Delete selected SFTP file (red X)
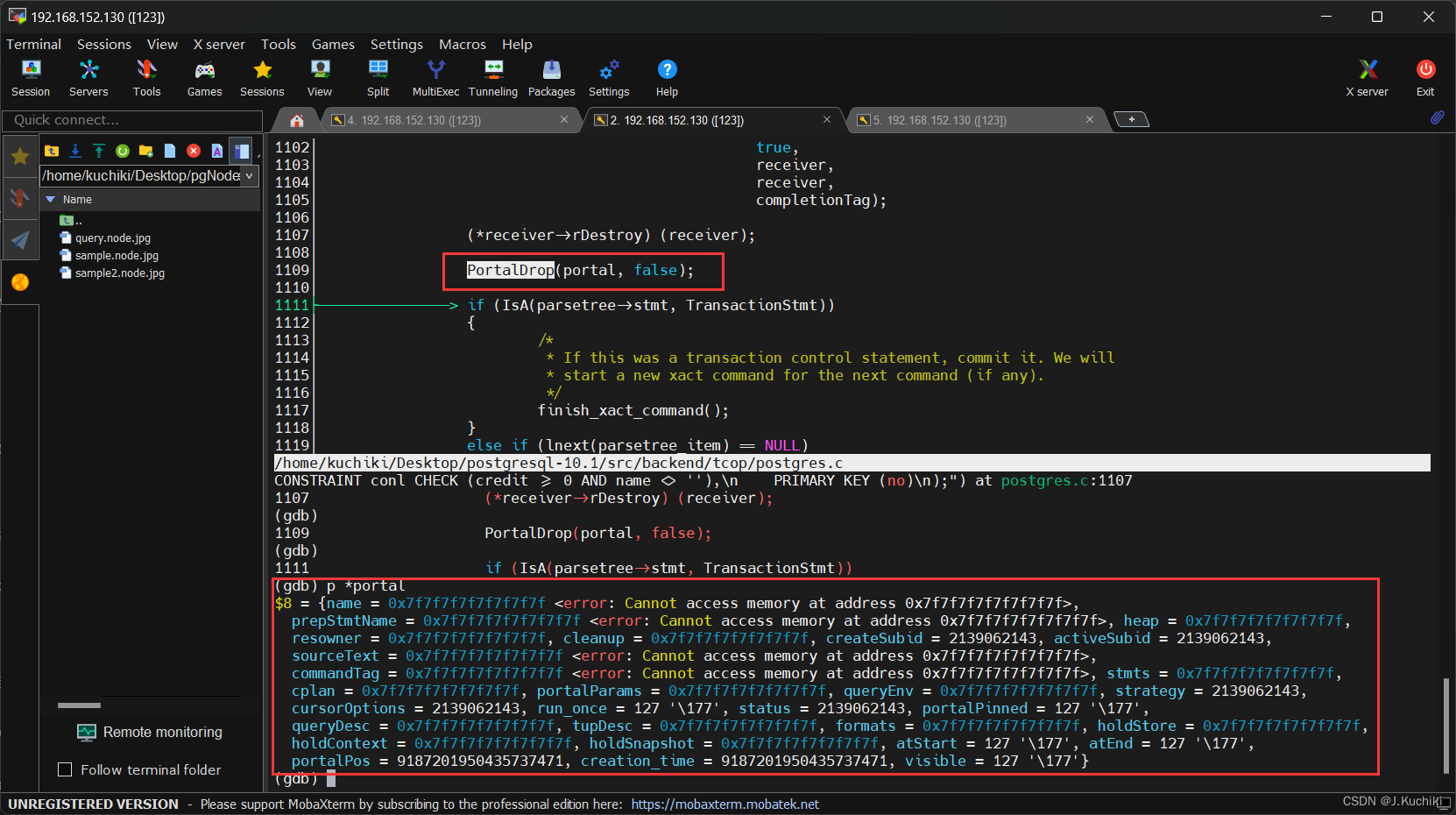 click(x=194, y=151)
